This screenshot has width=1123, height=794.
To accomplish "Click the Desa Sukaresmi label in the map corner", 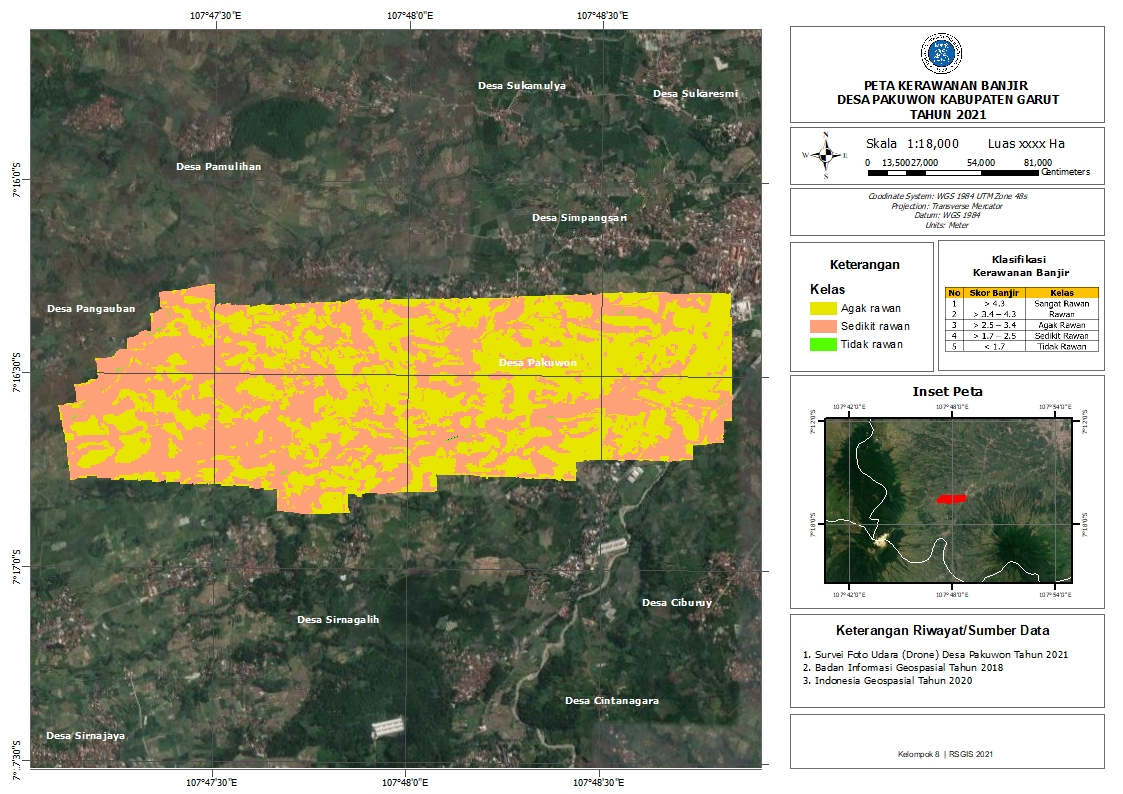I will pos(695,93).
